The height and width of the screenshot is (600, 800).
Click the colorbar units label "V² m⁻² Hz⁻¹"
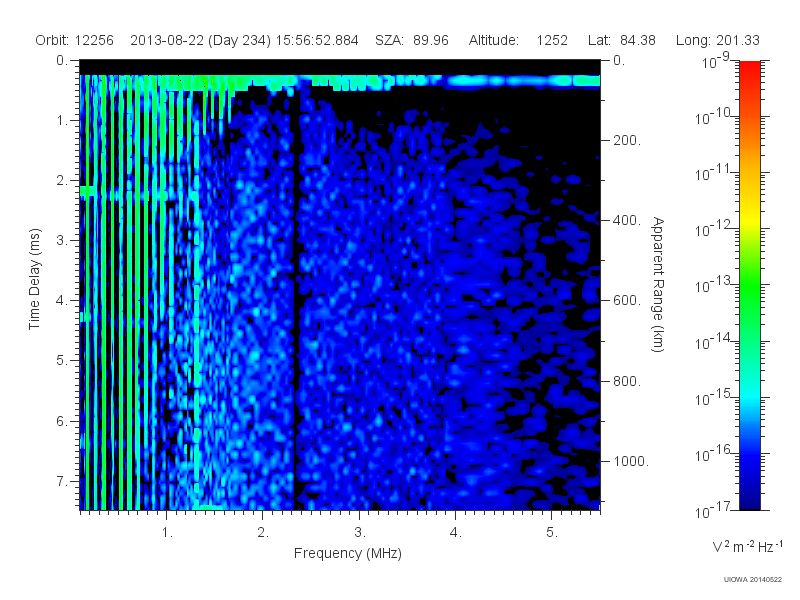pyautogui.click(x=747, y=546)
